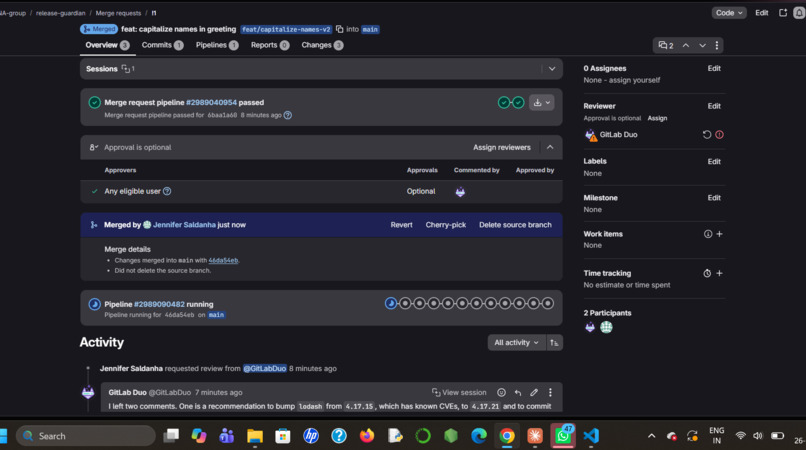Open release-guardian breadcrumb
This screenshot has height=450, width=806.
tap(61, 13)
